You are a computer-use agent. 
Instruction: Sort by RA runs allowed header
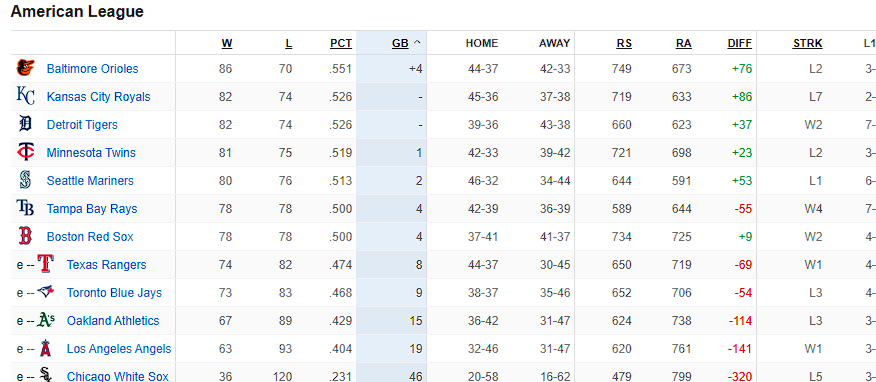(x=683, y=43)
